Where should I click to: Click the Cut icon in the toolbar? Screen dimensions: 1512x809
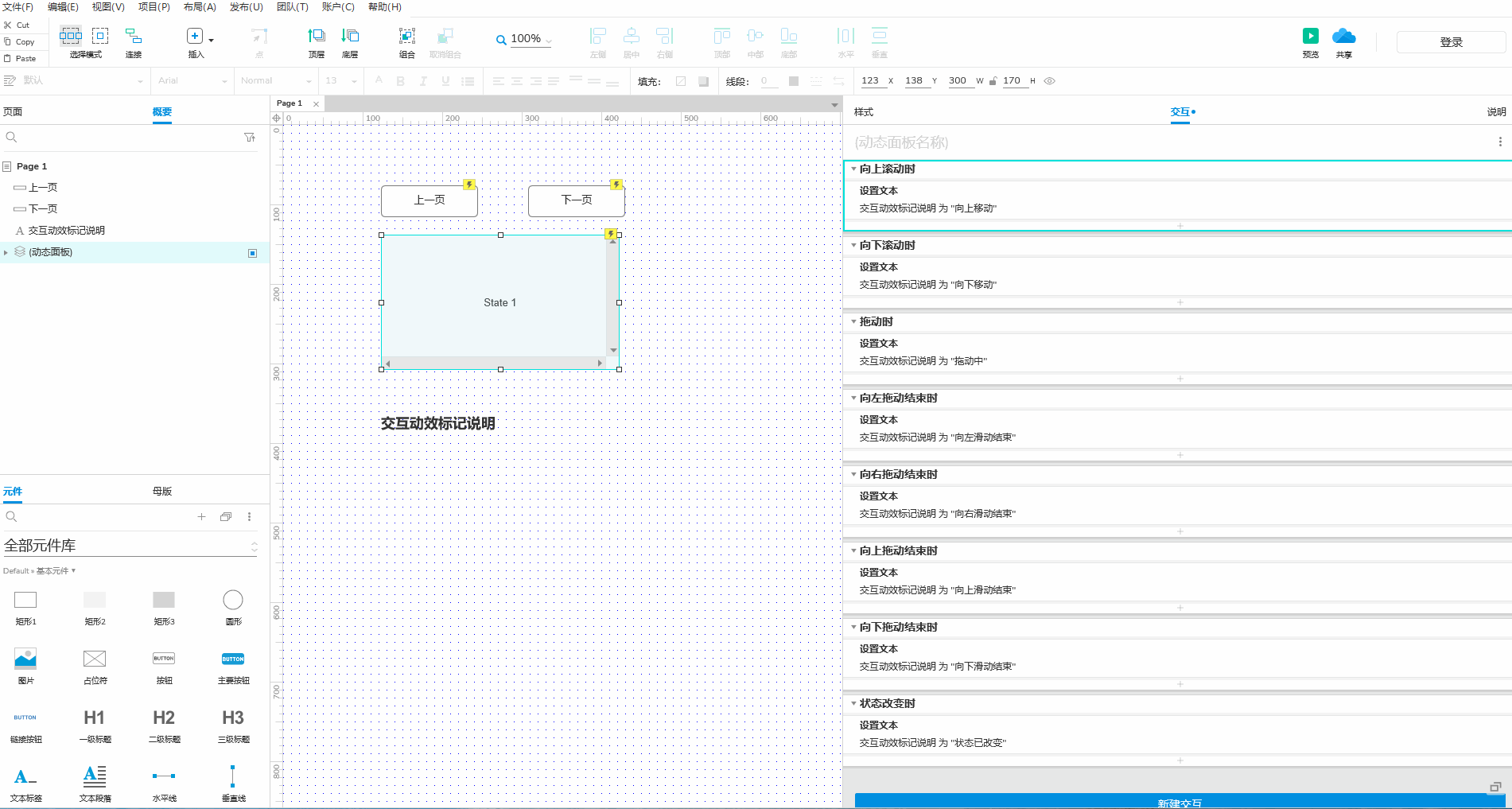(8, 25)
